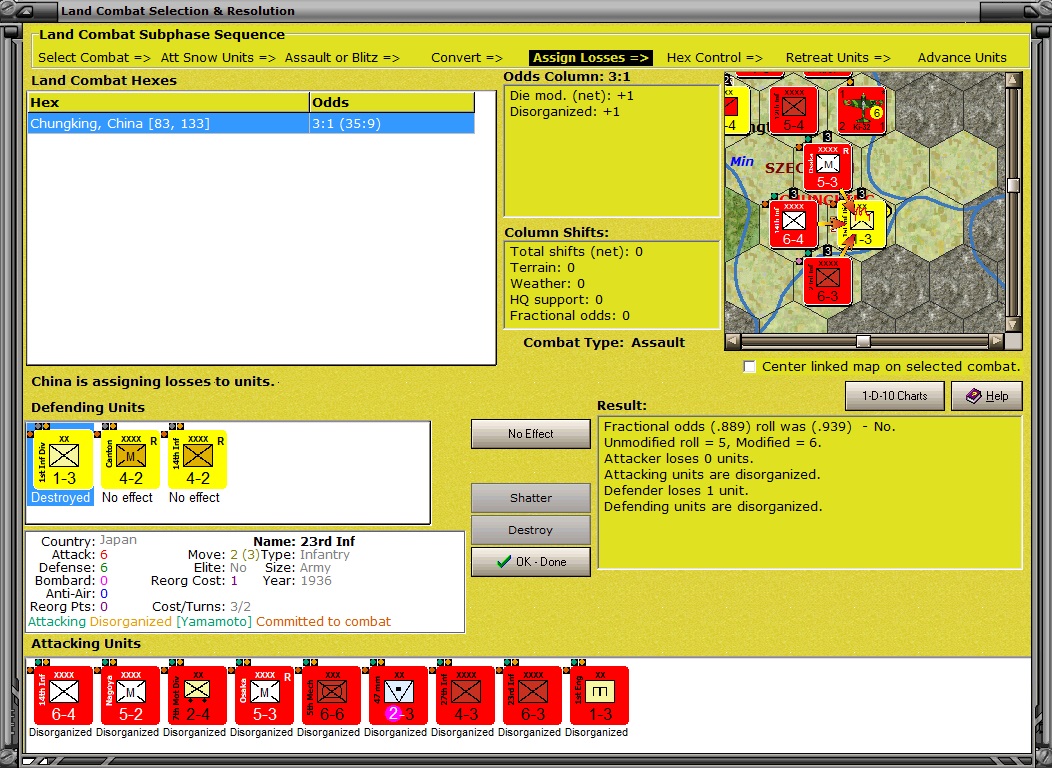Click the map horizontal scrollbar right arrow

tap(997, 341)
